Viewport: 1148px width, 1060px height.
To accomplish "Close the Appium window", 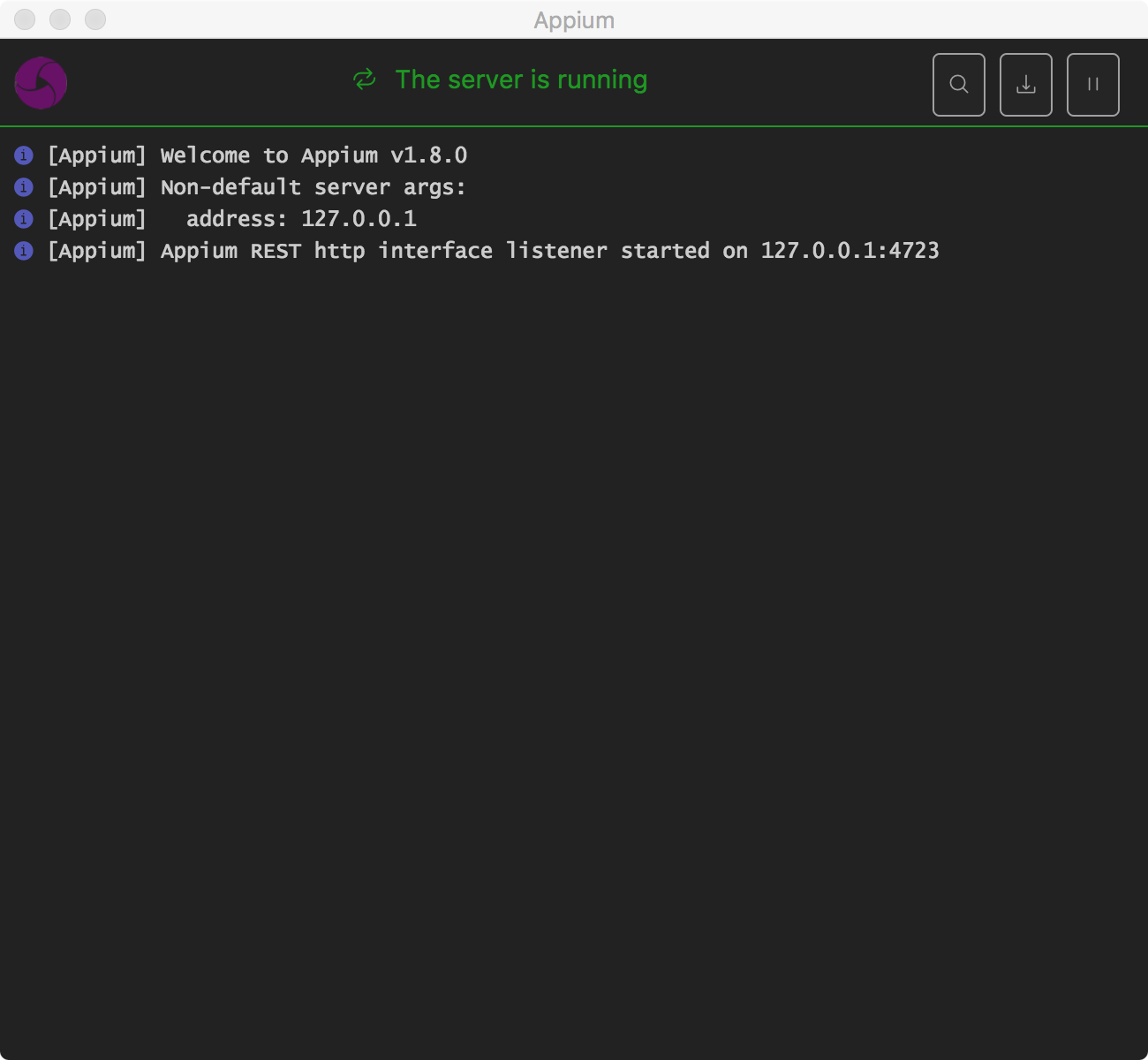I will tap(25, 19).
